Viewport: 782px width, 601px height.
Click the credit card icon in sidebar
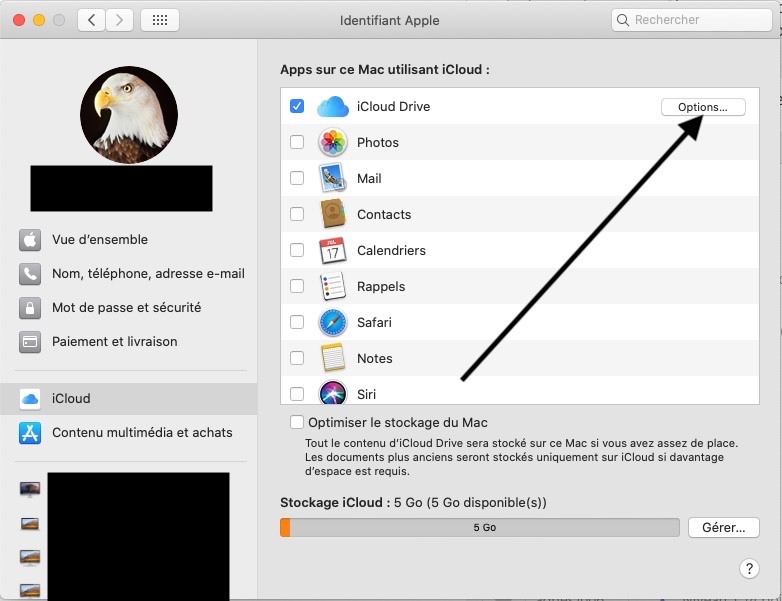click(30, 342)
